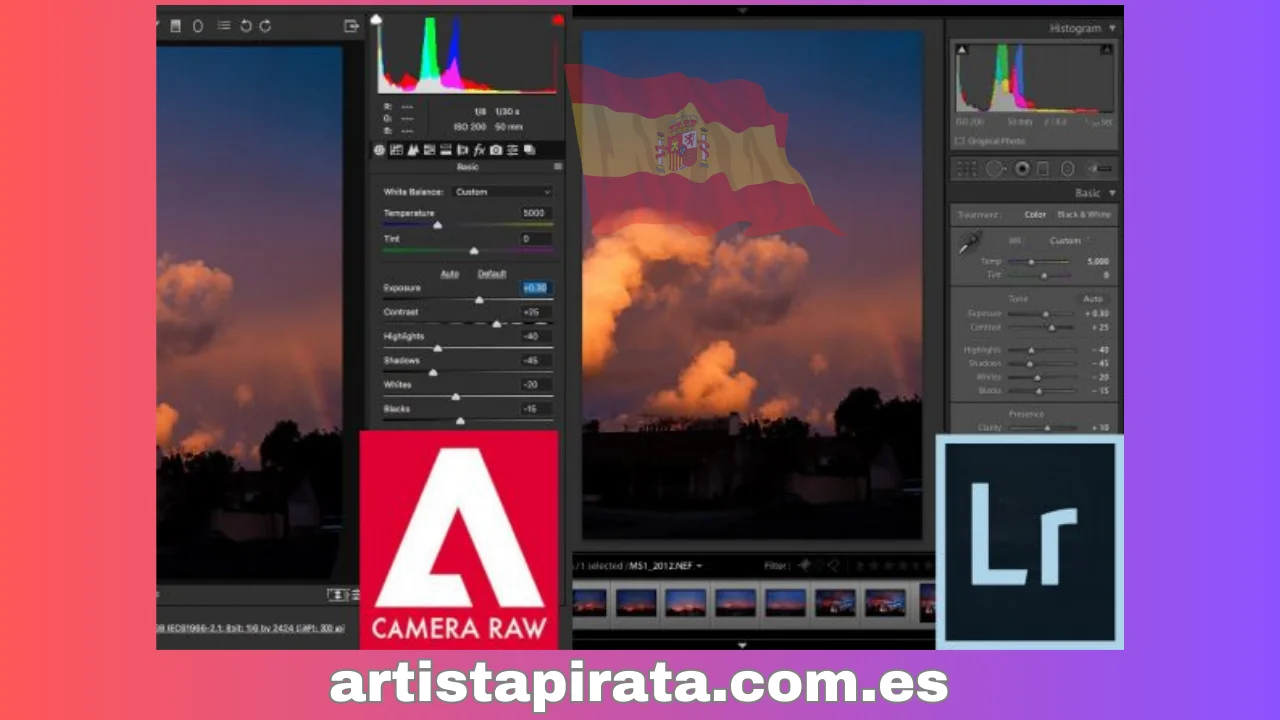Open the Detail panel icon in Camera Raw

pos(413,150)
